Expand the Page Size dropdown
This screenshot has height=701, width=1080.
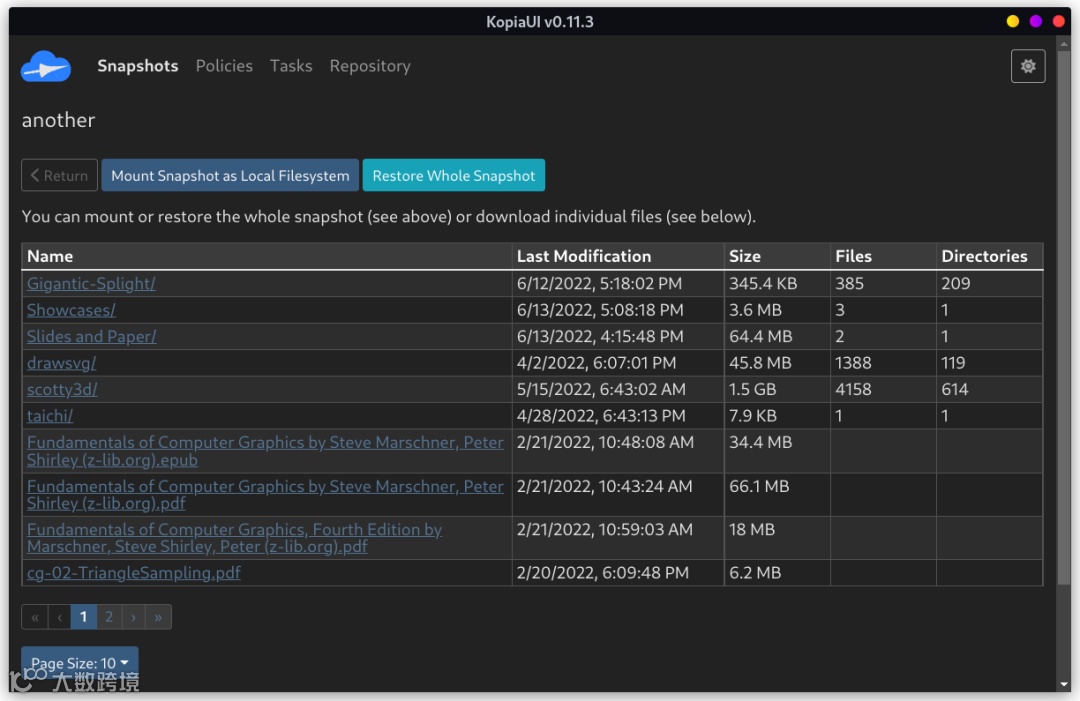(80, 663)
